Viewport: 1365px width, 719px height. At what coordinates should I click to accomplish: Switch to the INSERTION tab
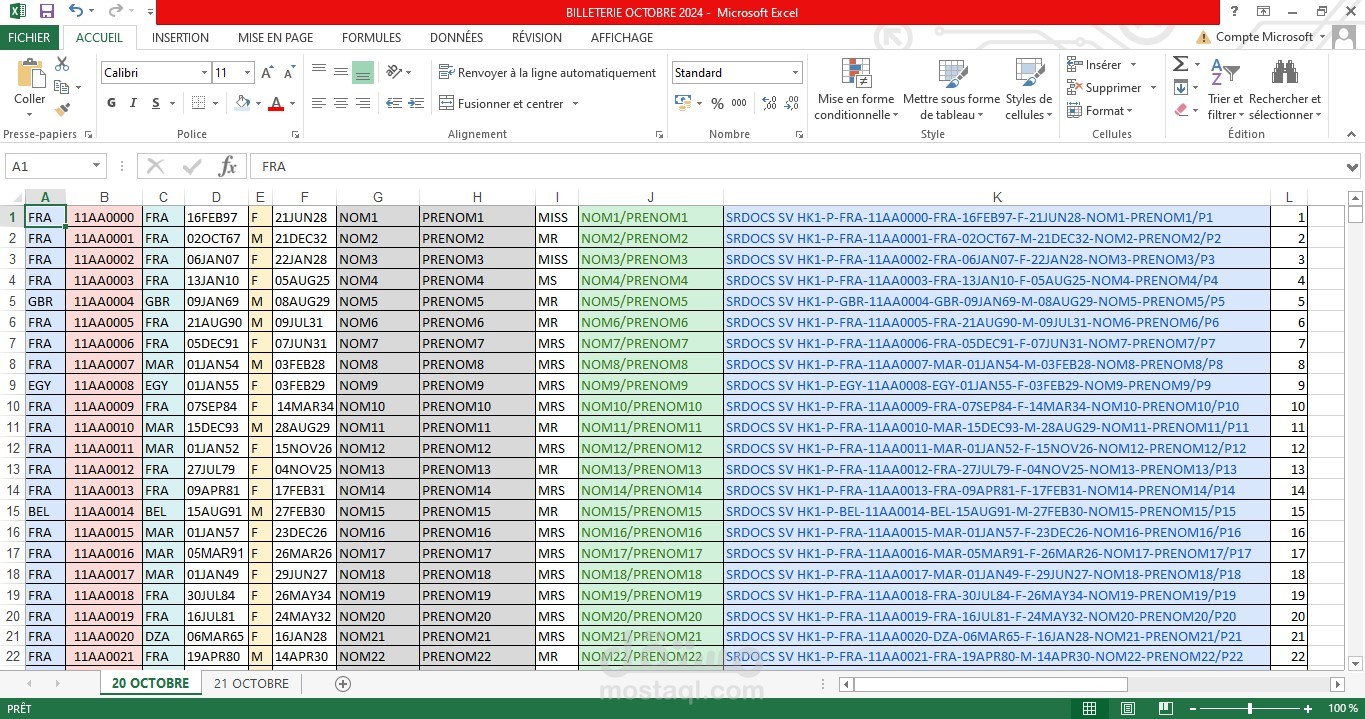[180, 37]
